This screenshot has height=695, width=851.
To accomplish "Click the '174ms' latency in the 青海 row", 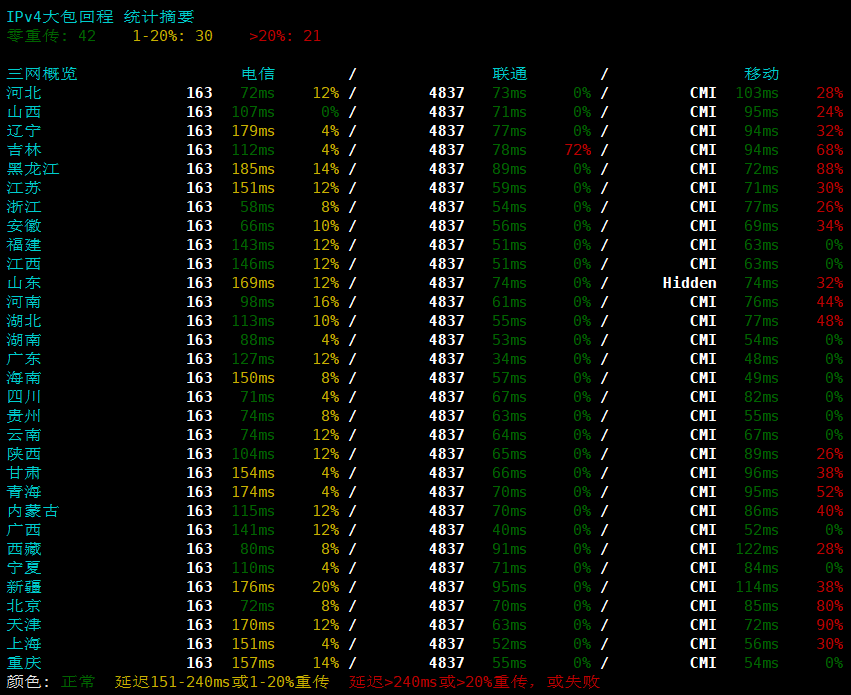I will pyautogui.click(x=253, y=492).
